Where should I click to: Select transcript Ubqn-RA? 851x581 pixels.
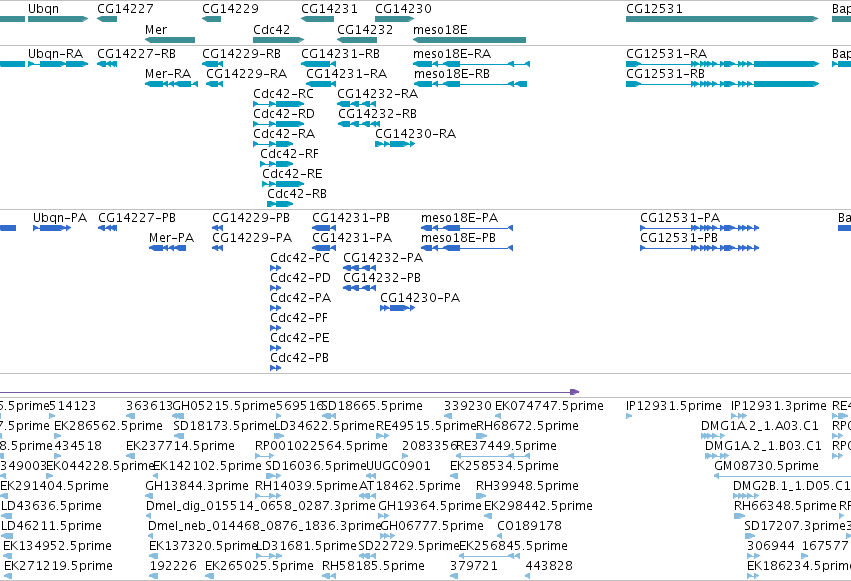point(55,54)
